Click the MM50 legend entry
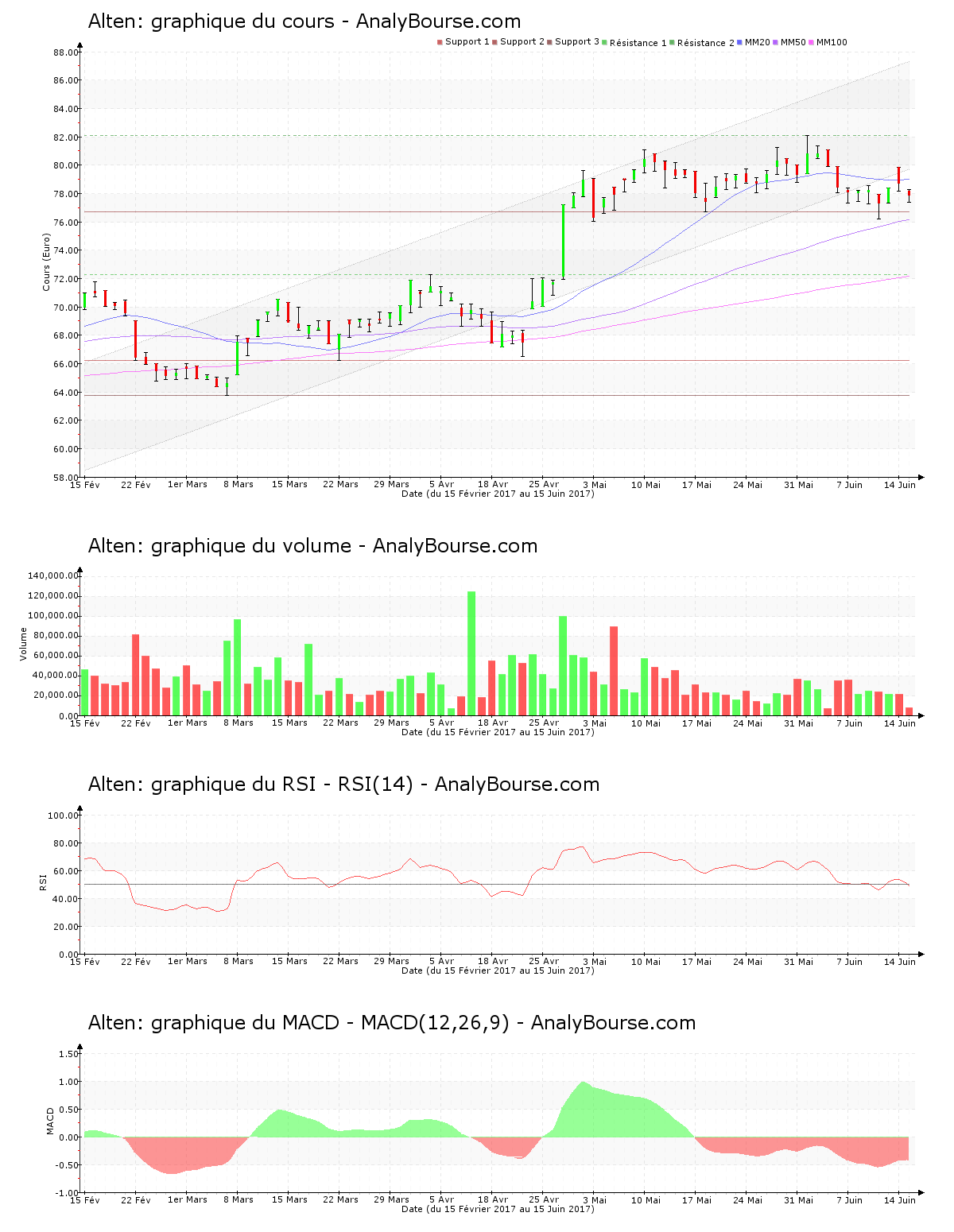 [789, 42]
